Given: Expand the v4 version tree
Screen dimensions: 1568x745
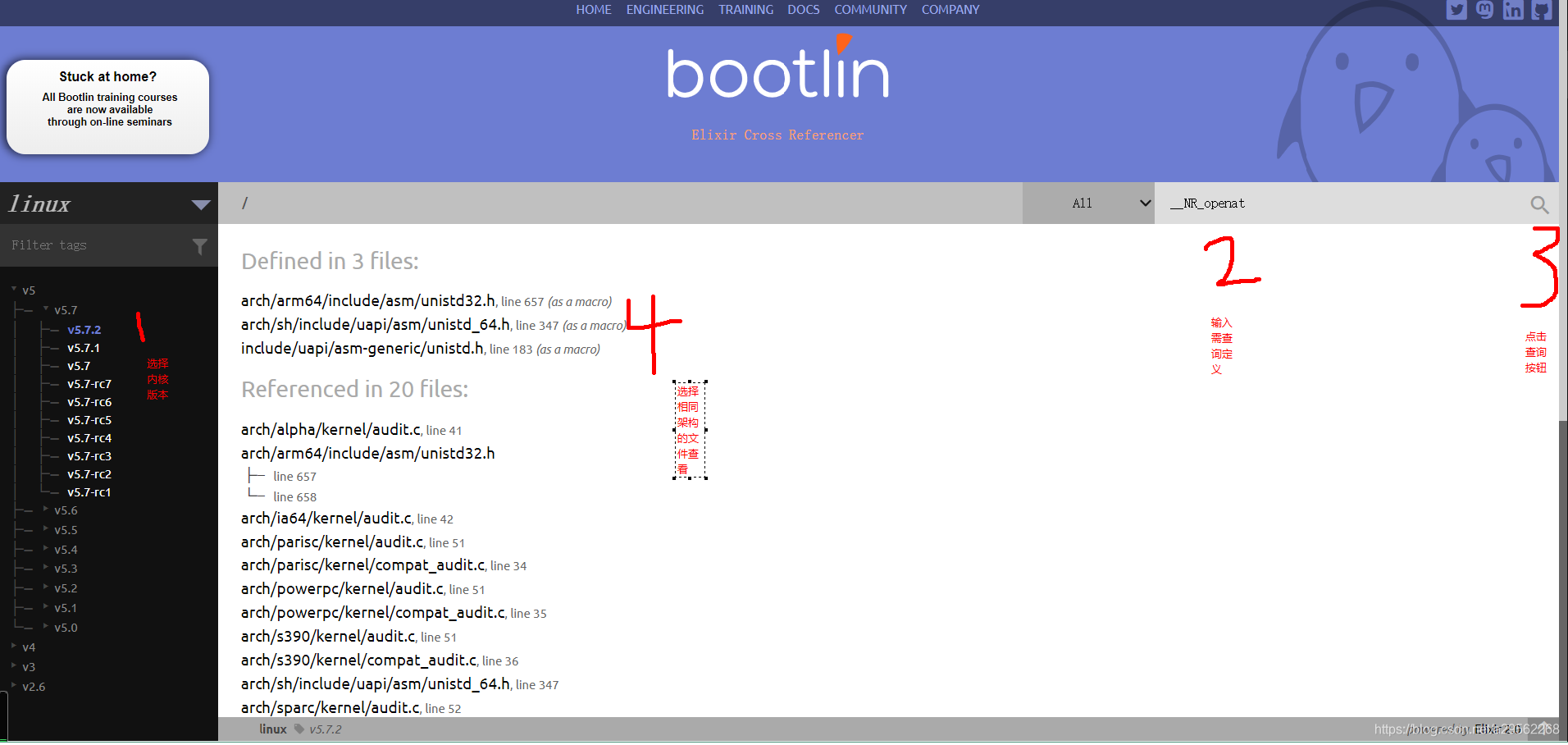Looking at the screenshot, I should (x=14, y=647).
